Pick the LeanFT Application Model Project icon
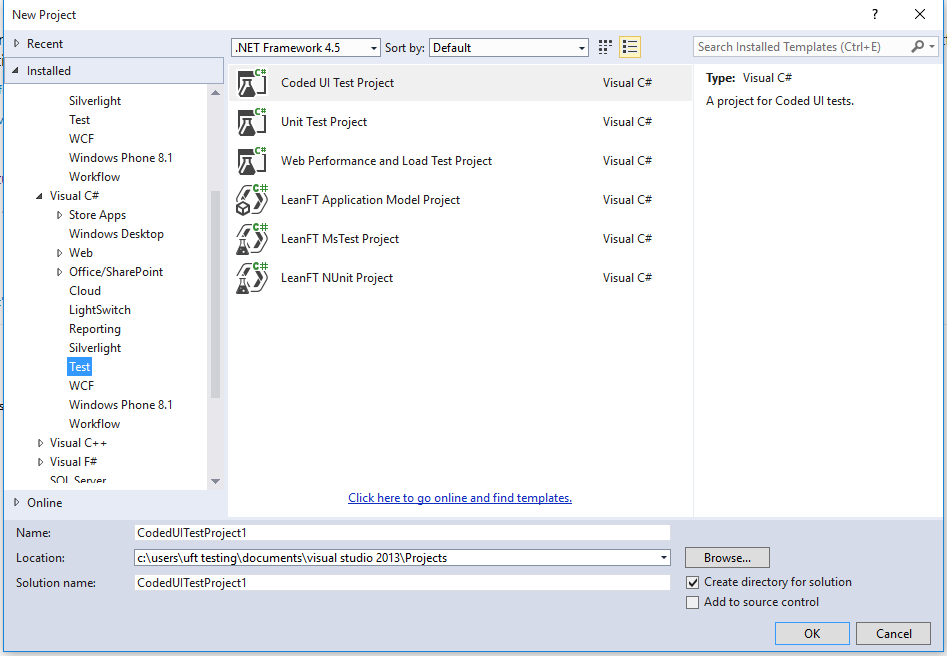The image size is (947, 656). (252, 200)
